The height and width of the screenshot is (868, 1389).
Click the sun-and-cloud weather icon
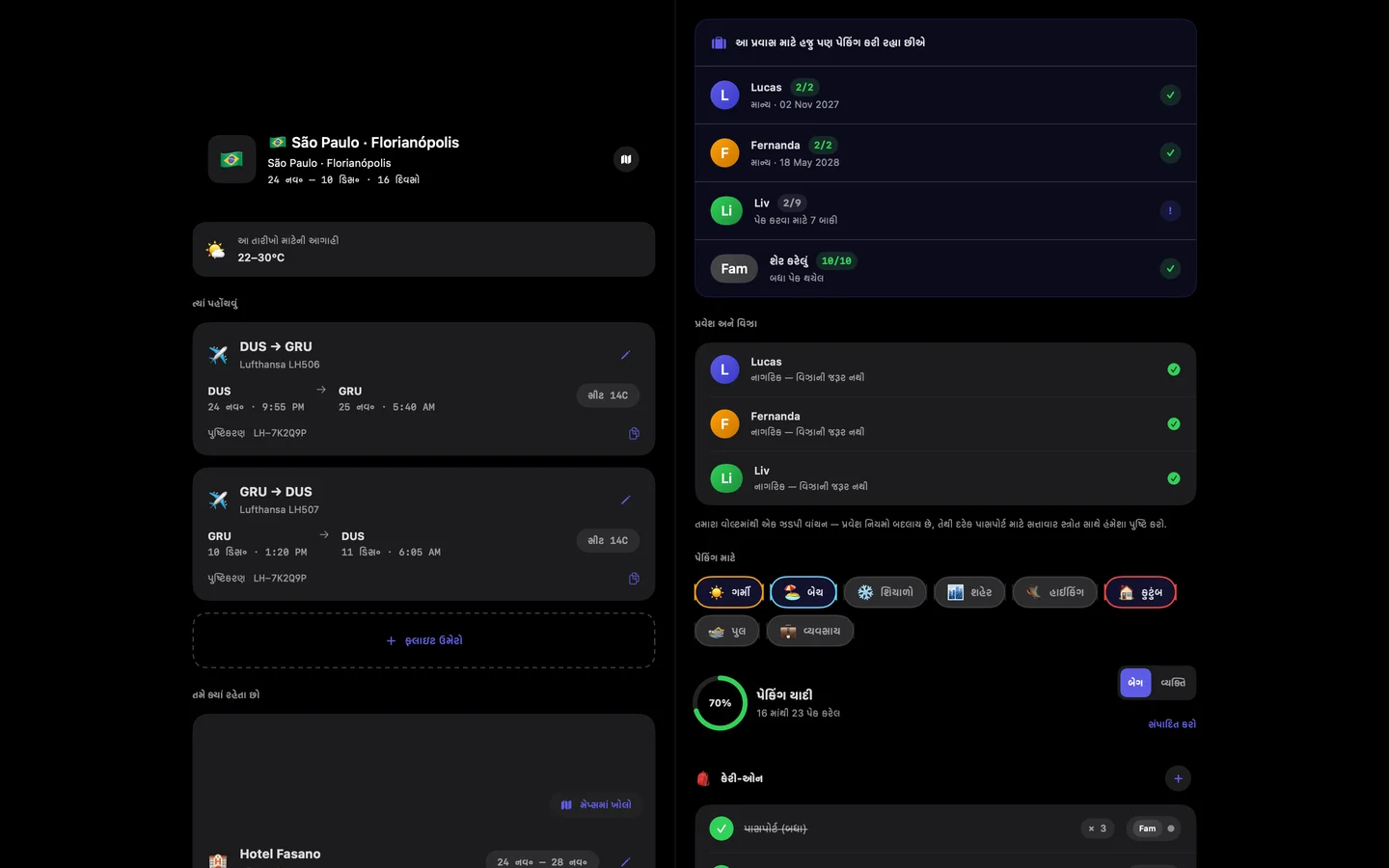pos(216,250)
